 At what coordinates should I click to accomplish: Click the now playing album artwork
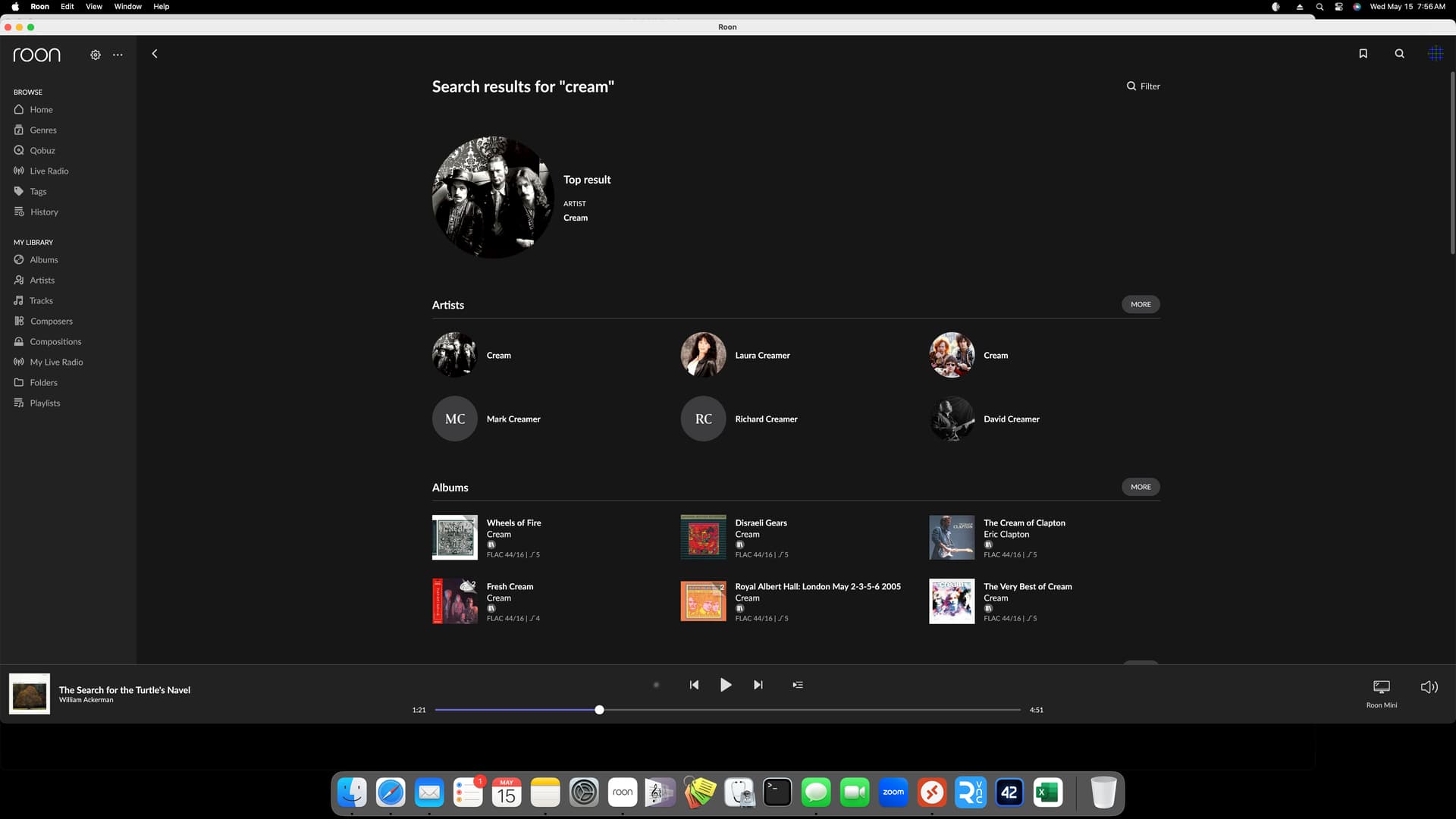click(x=30, y=694)
